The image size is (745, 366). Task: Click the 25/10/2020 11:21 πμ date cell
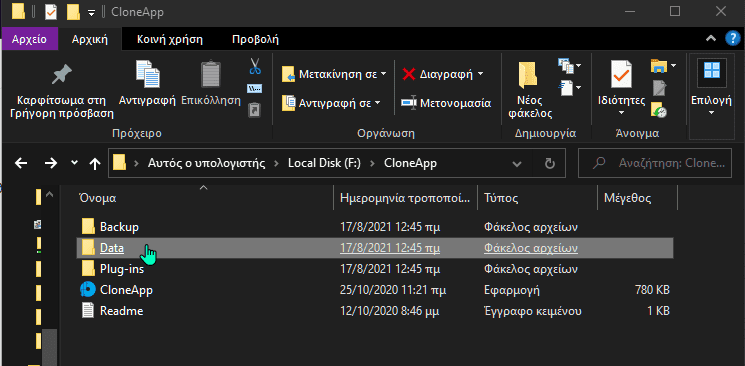tap(393, 289)
